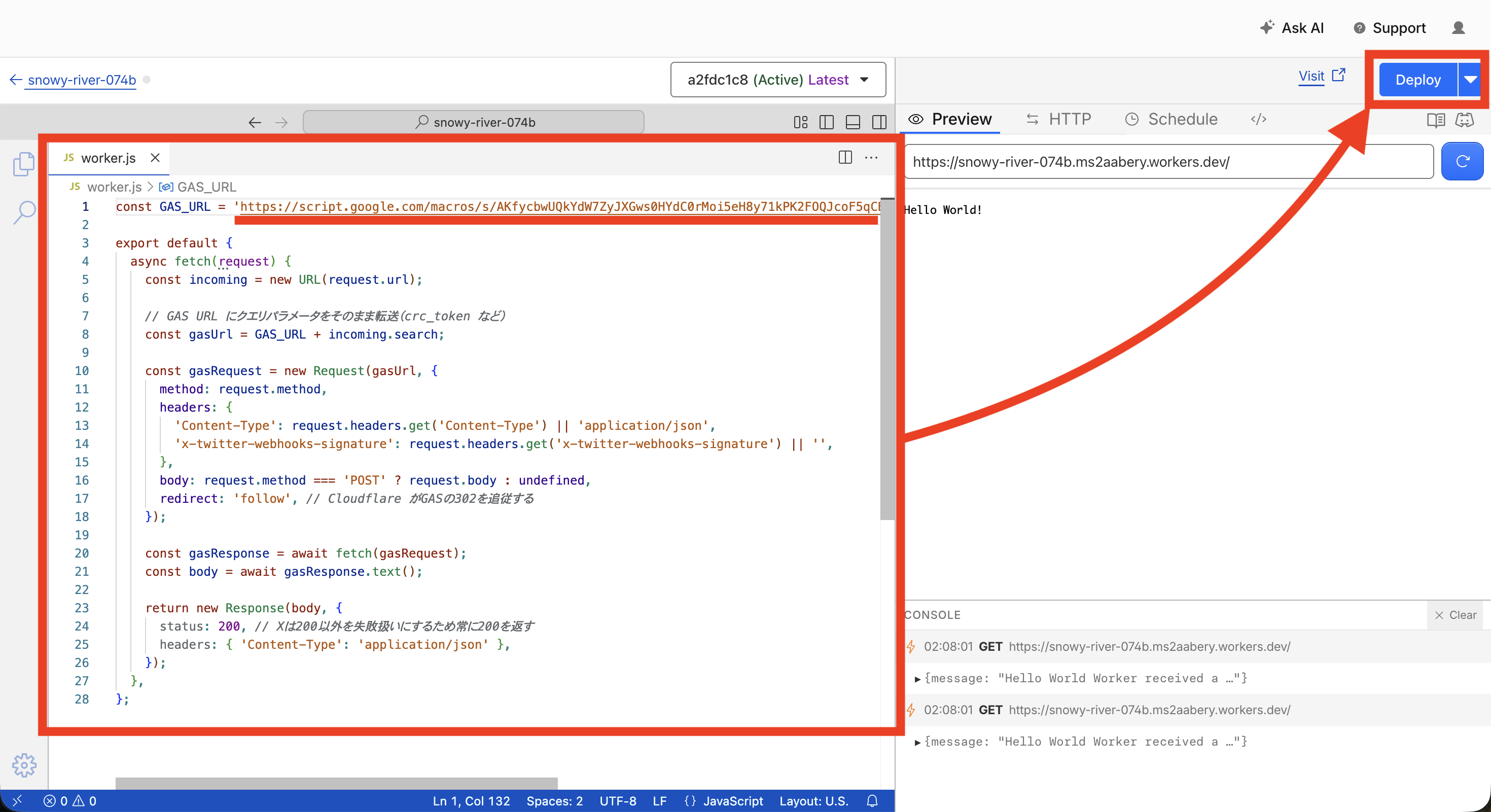Open the Support help menu

pos(1389,28)
